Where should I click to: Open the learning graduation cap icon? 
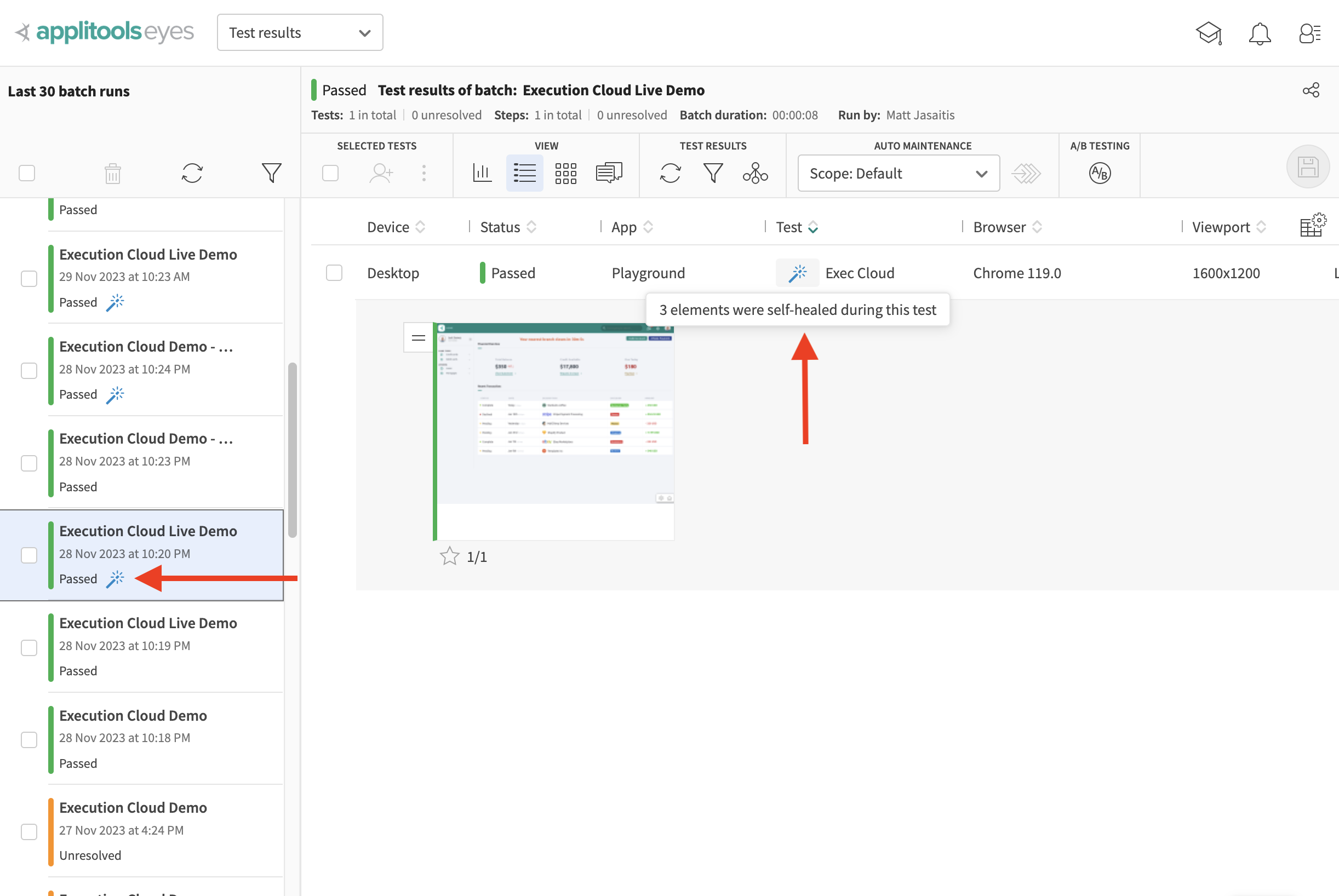(1208, 33)
